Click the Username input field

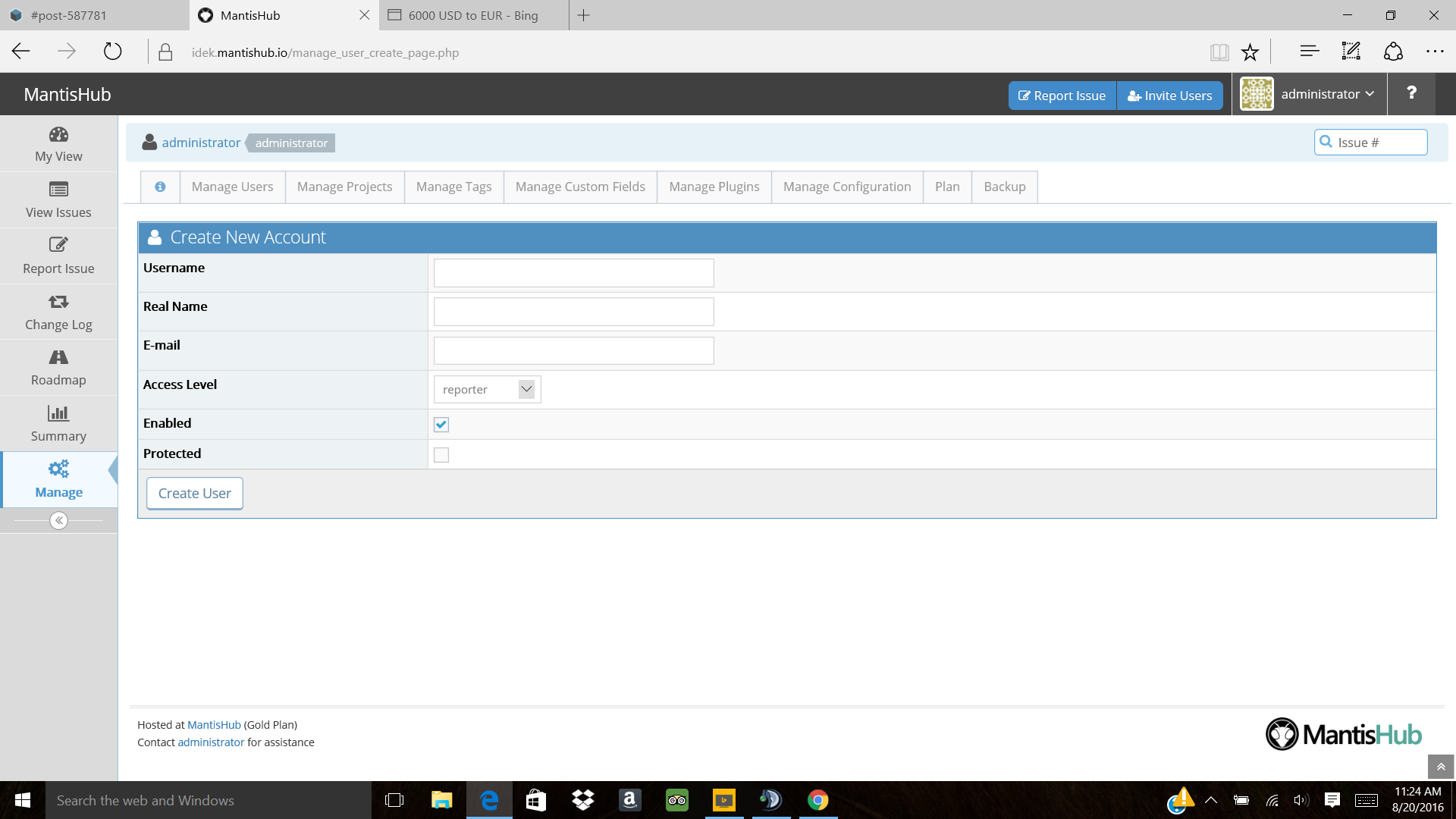pos(573,273)
